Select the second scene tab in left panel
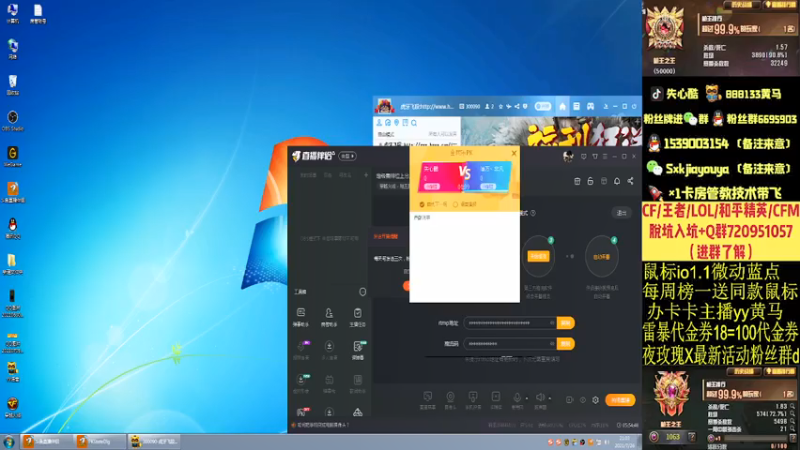 (328, 175)
